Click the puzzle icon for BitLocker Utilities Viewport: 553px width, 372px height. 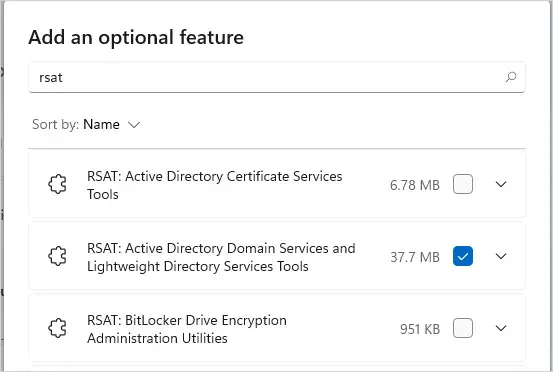pyautogui.click(x=57, y=328)
